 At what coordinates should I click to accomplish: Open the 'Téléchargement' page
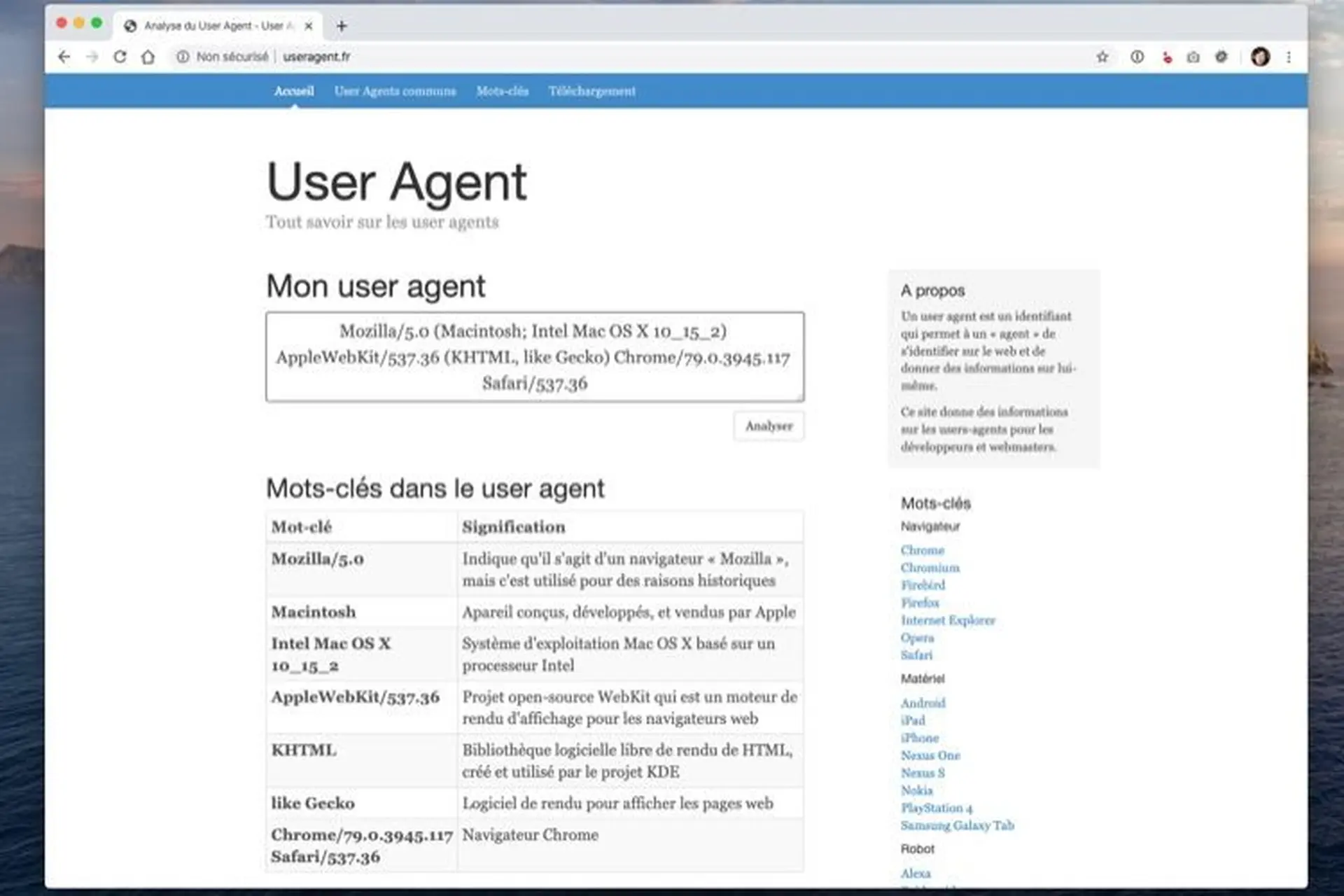(592, 91)
